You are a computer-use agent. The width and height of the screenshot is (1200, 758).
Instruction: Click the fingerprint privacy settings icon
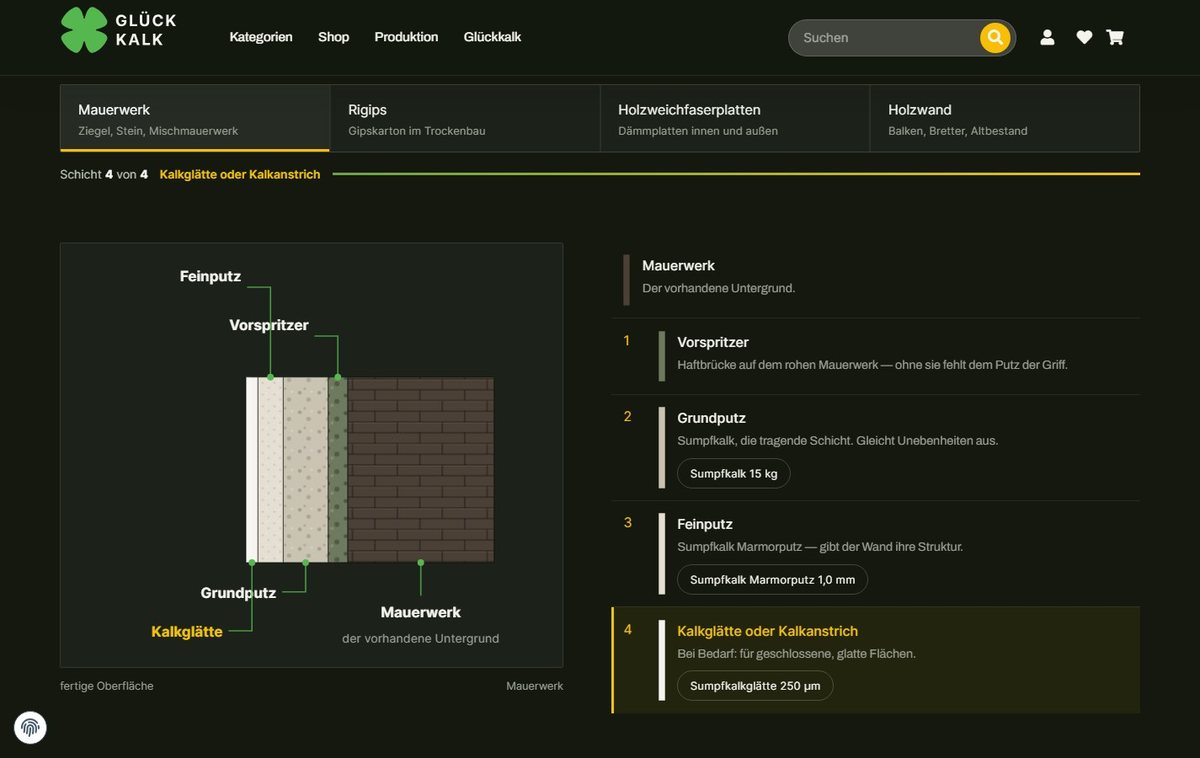(30, 727)
